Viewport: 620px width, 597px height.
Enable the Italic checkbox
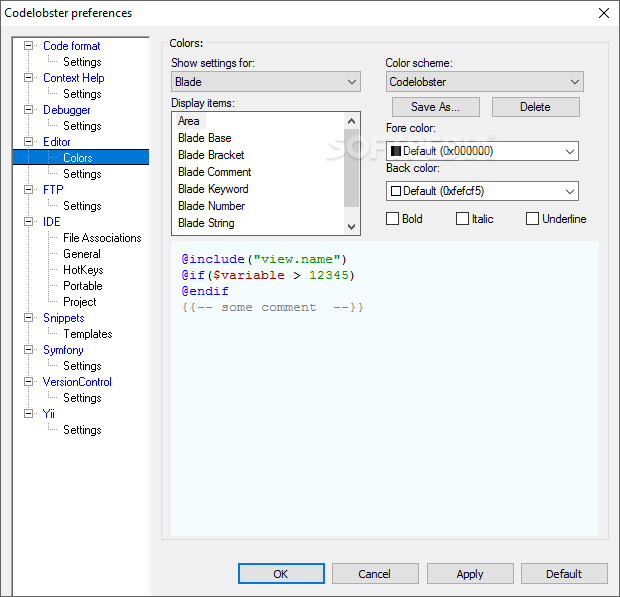coord(462,219)
